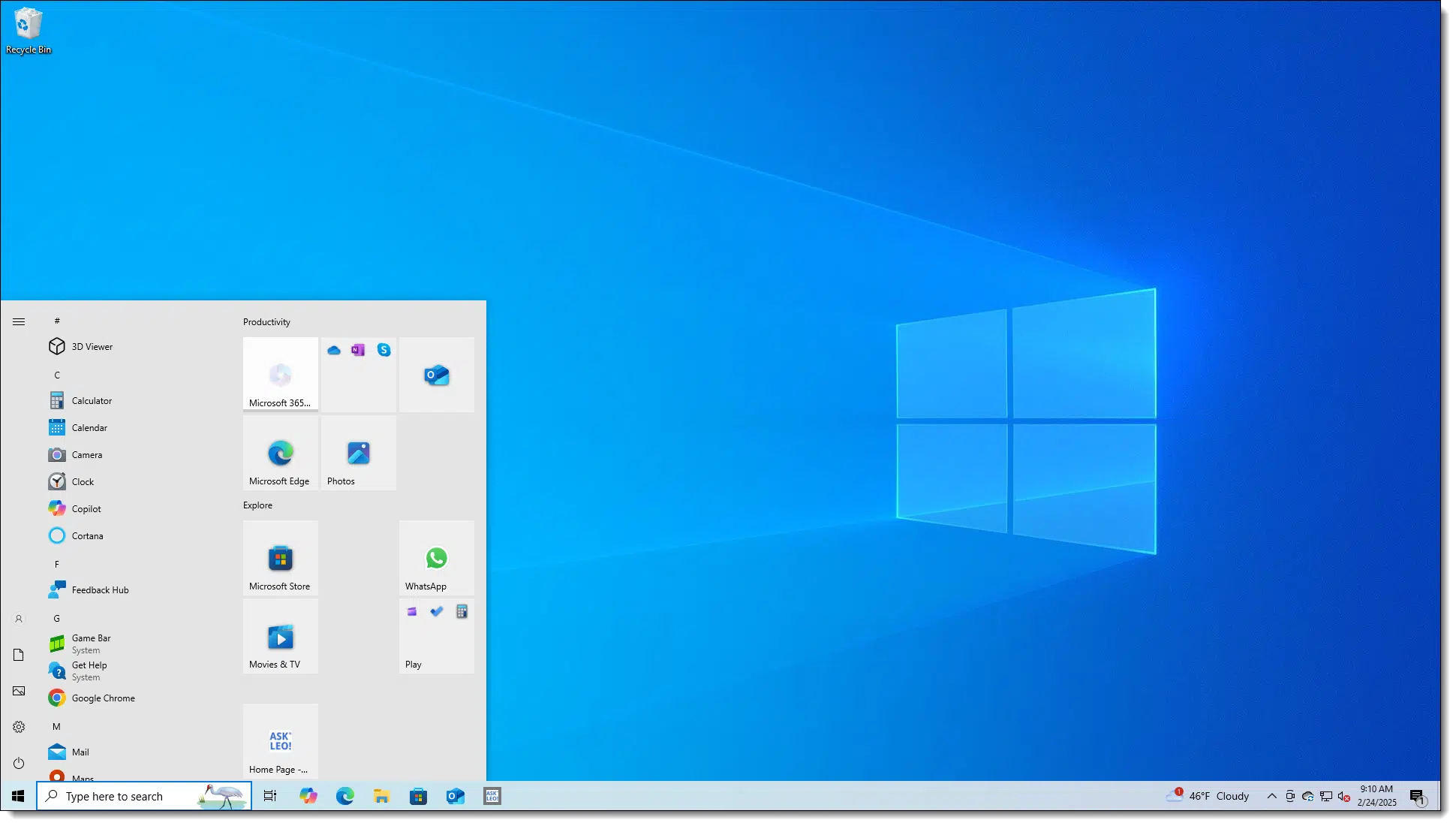The width and height of the screenshot is (1456, 826).
Task: Click the '#' letter header
Action: coord(57,321)
